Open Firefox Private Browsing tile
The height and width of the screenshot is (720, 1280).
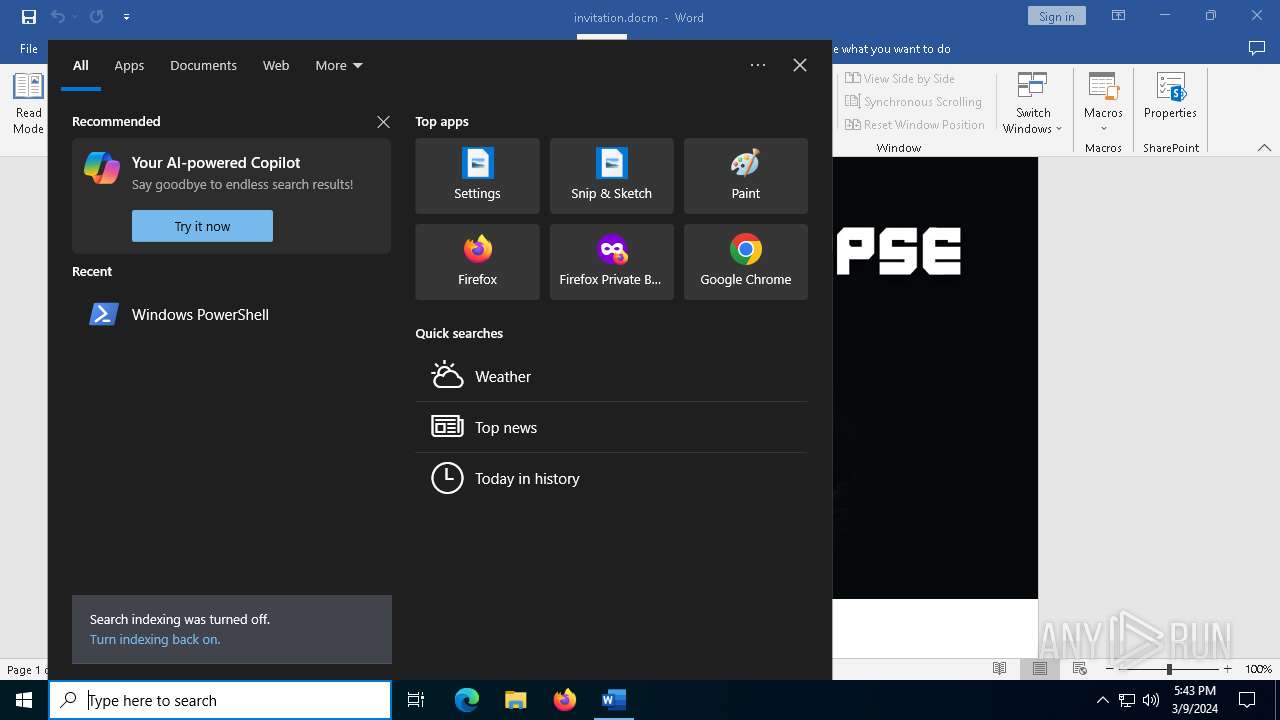pyautogui.click(x=611, y=262)
